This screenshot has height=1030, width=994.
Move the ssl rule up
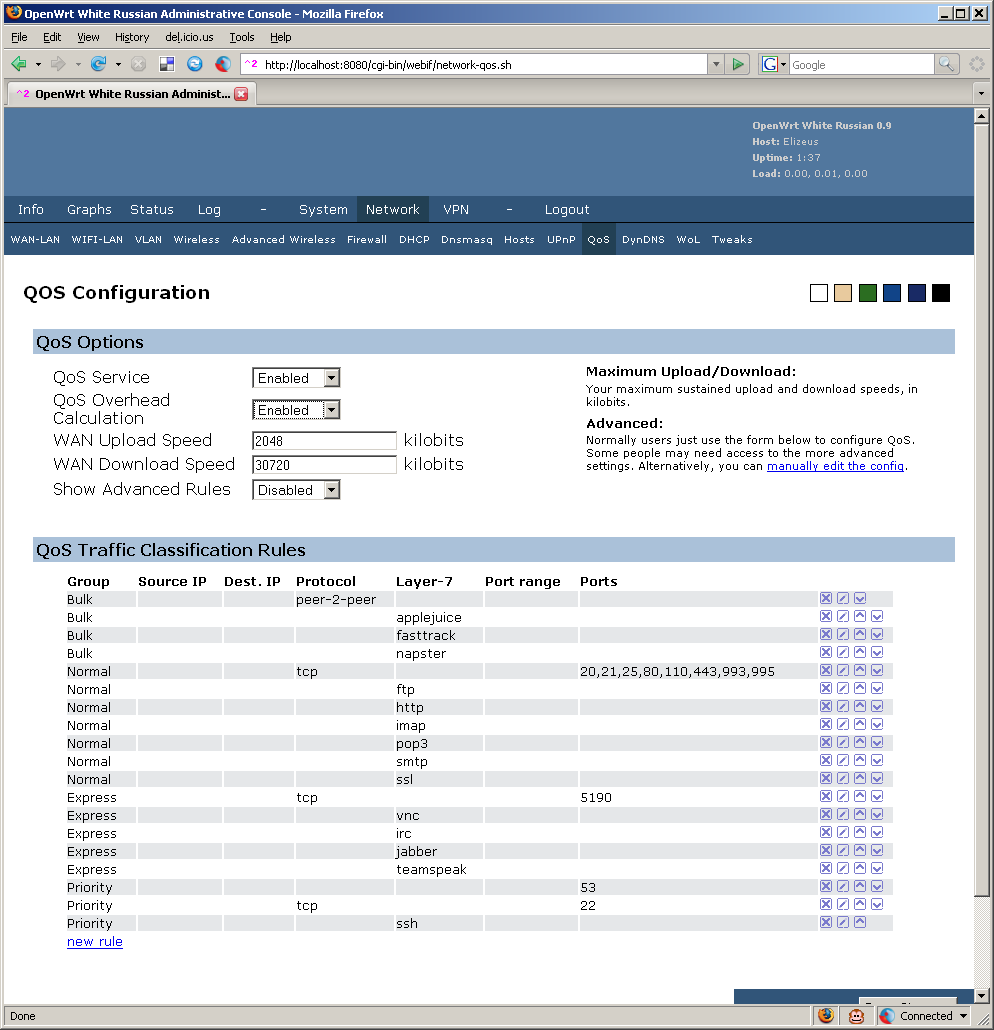point(860,778)
